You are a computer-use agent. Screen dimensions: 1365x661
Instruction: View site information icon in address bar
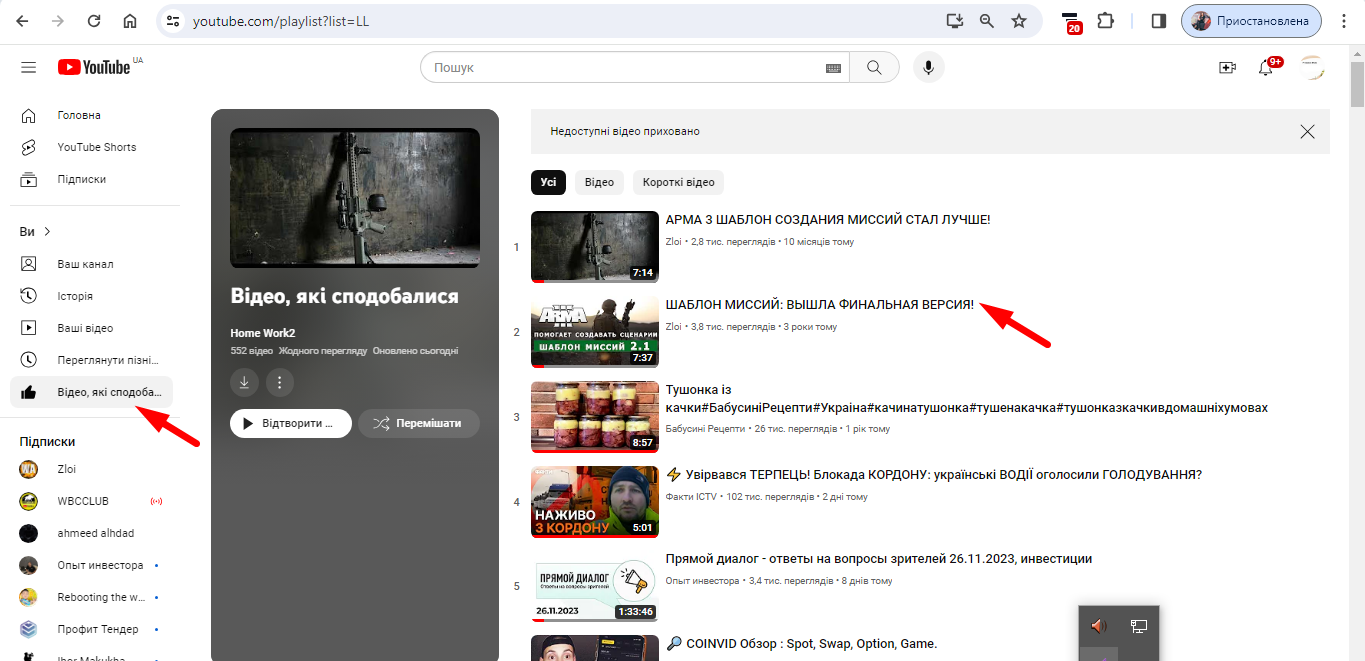173,21
